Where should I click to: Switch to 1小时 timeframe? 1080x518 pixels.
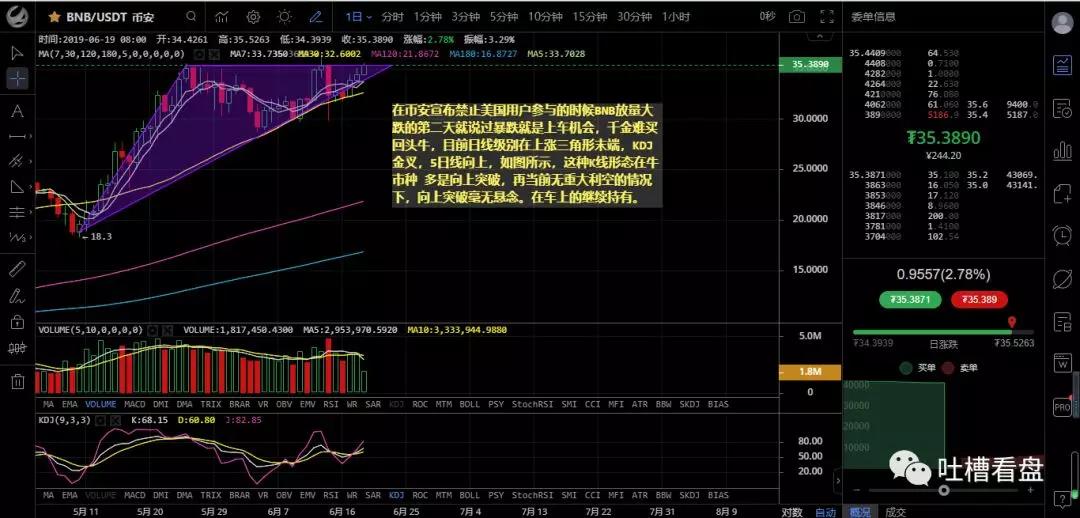(x=676, y=17)
